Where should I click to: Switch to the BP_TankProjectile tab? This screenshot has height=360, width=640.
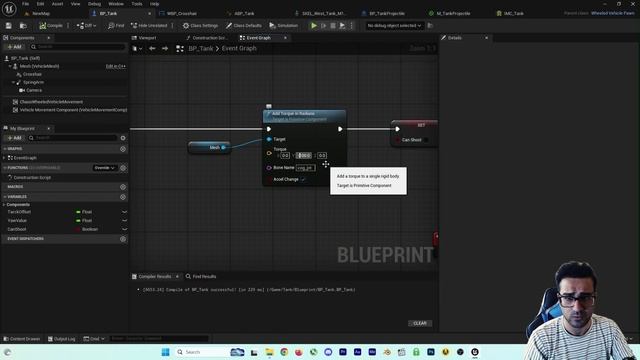coord(387,13)
